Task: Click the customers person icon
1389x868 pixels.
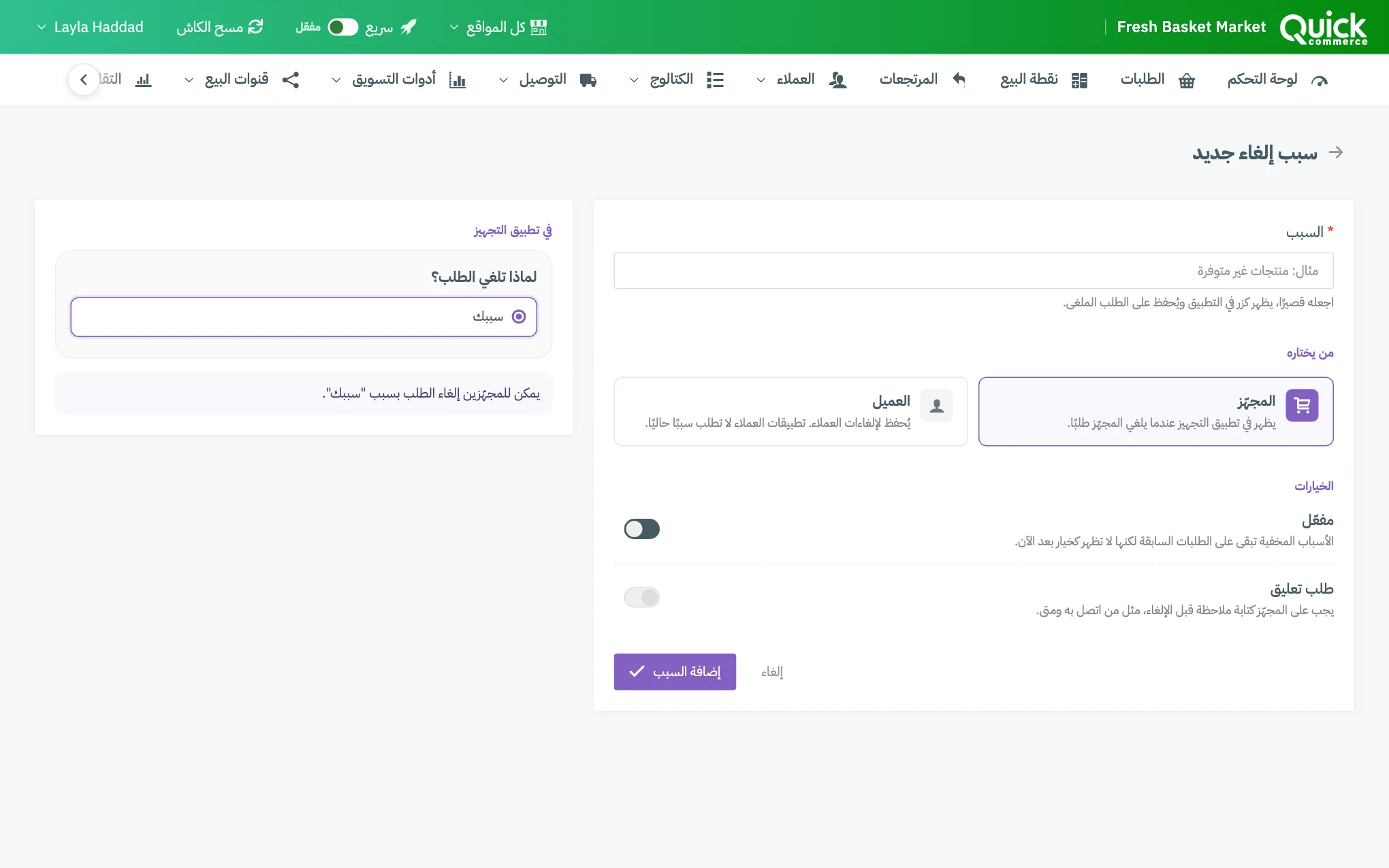Action: [x=837, y=80]
